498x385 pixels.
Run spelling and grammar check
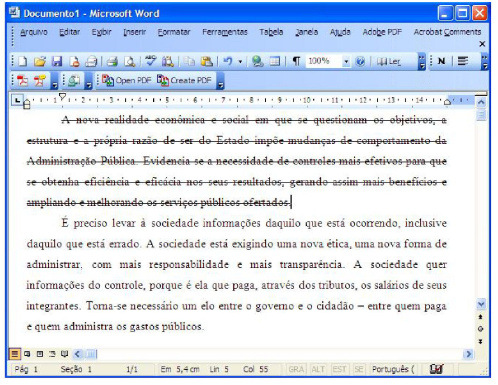tap(150, 61)
